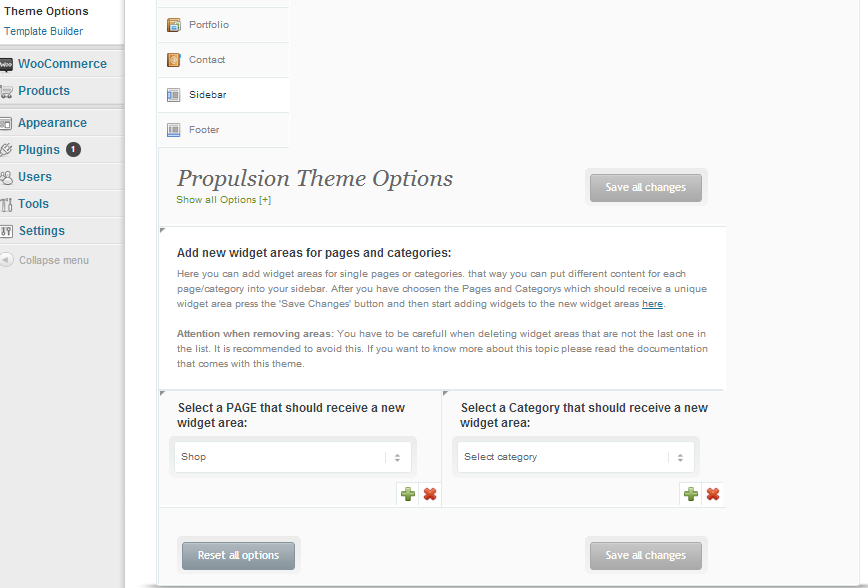868x588 pixels.
Task: Open the Select category dropdown
Action: pos(576,457)
